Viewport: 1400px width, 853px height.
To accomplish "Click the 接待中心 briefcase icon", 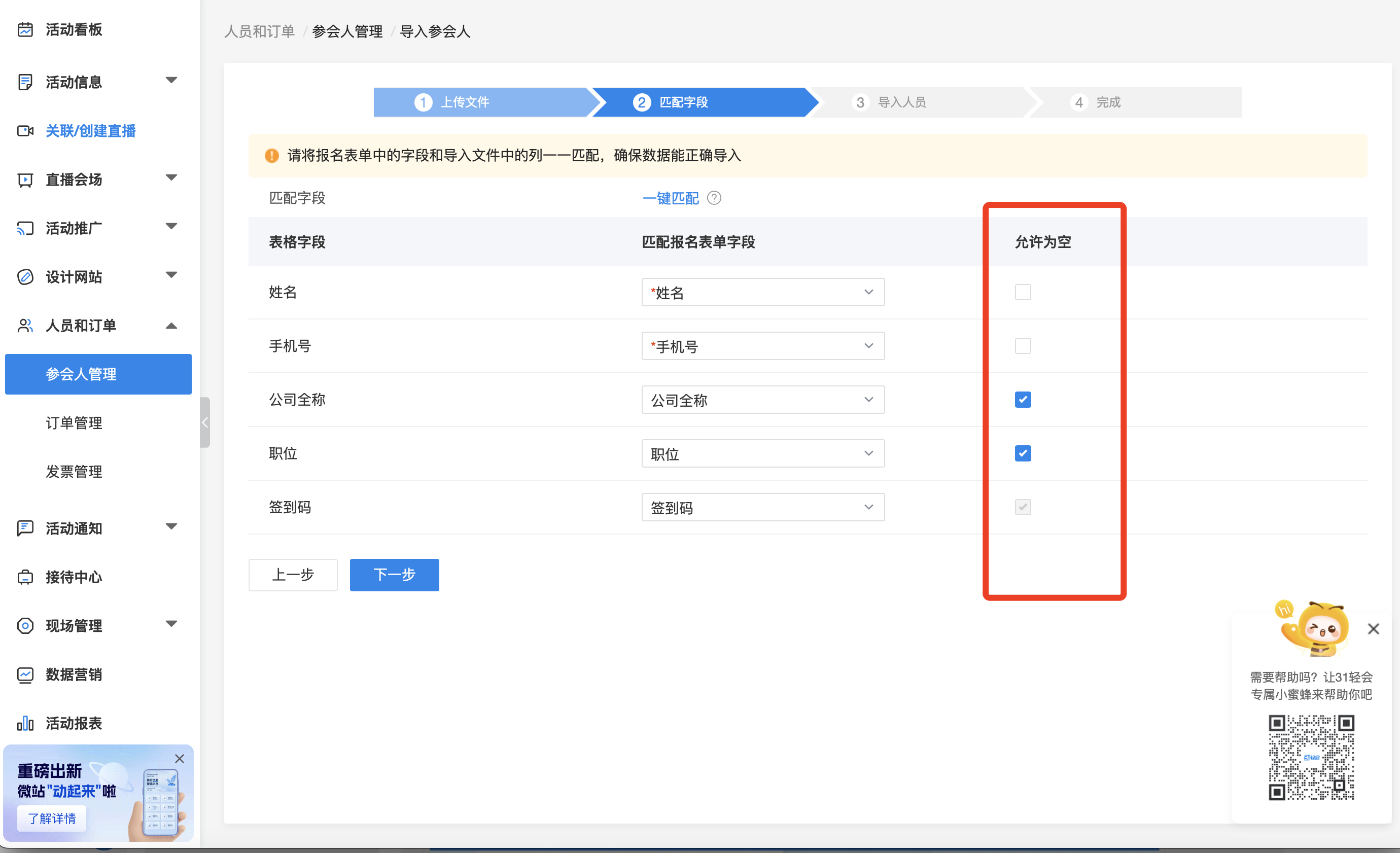I will click(x=25, y=577).
